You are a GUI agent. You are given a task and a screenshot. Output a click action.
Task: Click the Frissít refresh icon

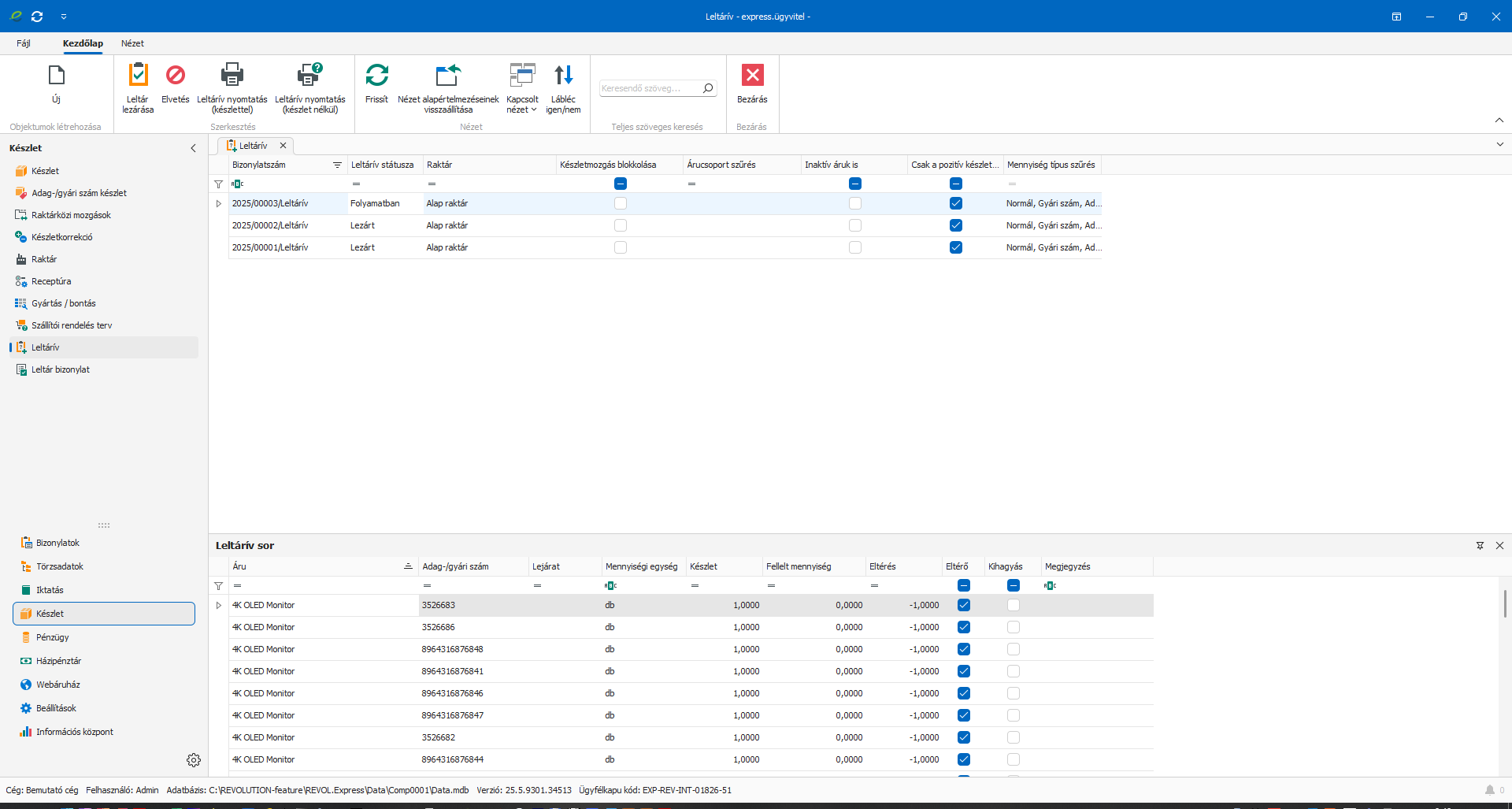pos(376,76)
